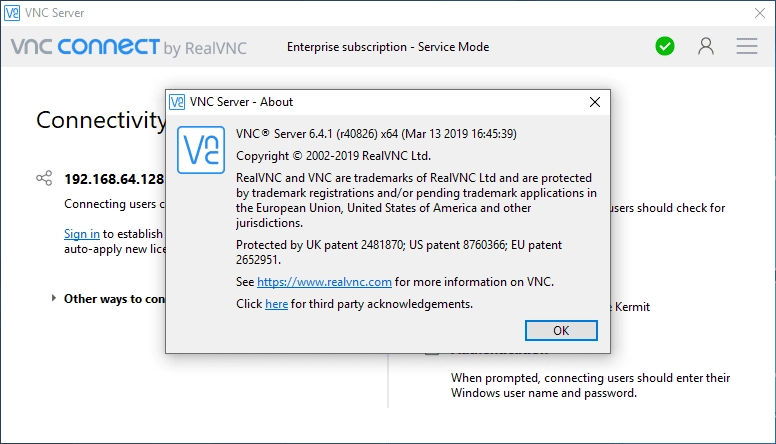Click the VNC Server 6.4.1 version line
The image size is (776, 444).
coord(376,134)
